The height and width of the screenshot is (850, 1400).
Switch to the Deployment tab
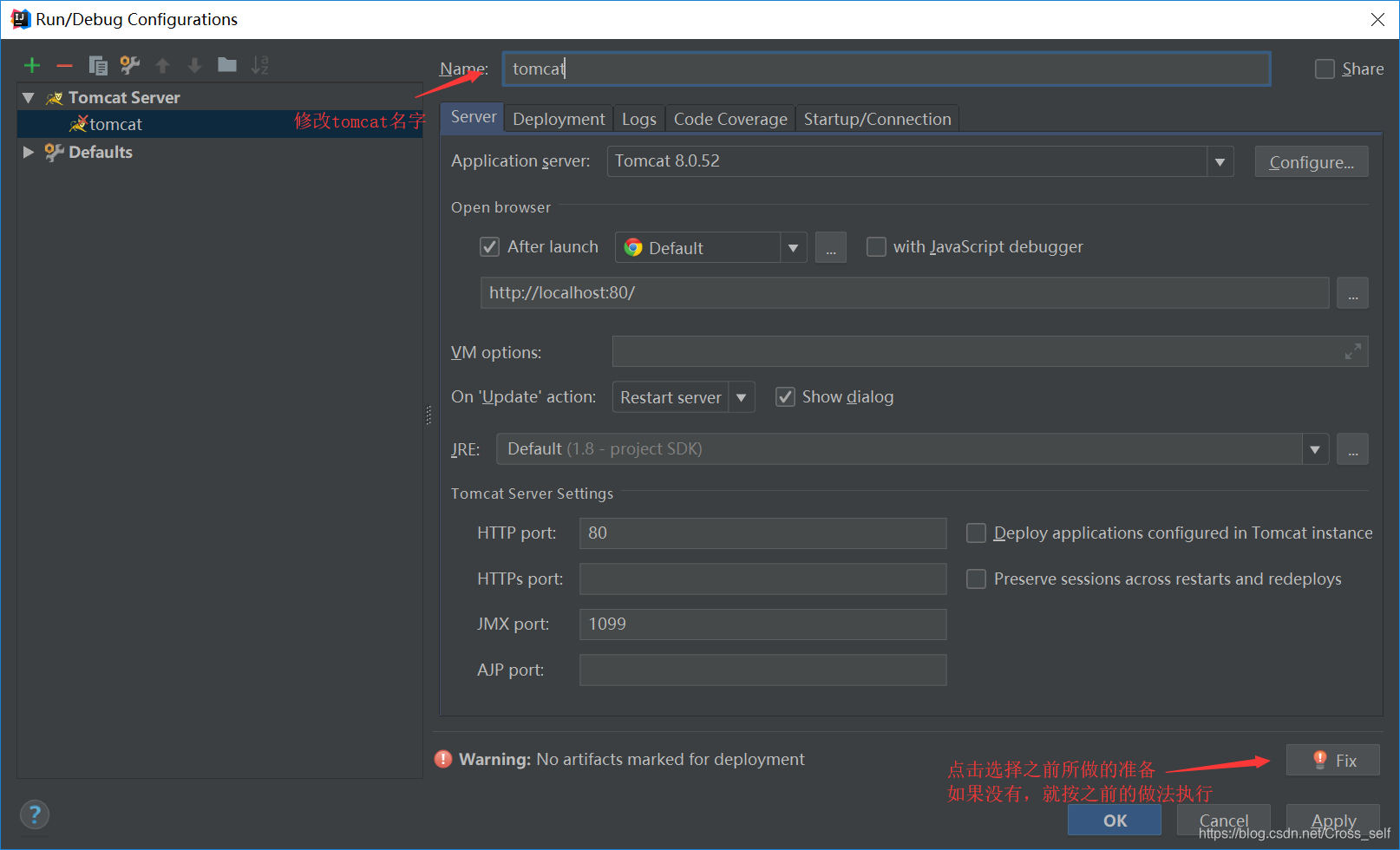559,119
